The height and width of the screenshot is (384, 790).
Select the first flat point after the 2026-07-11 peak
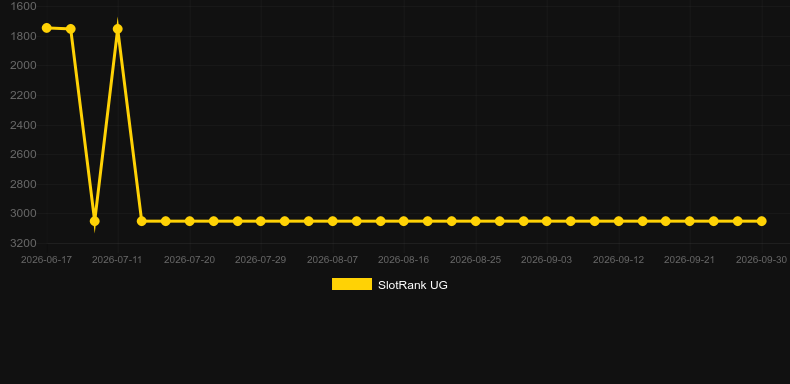coord(142,221)
